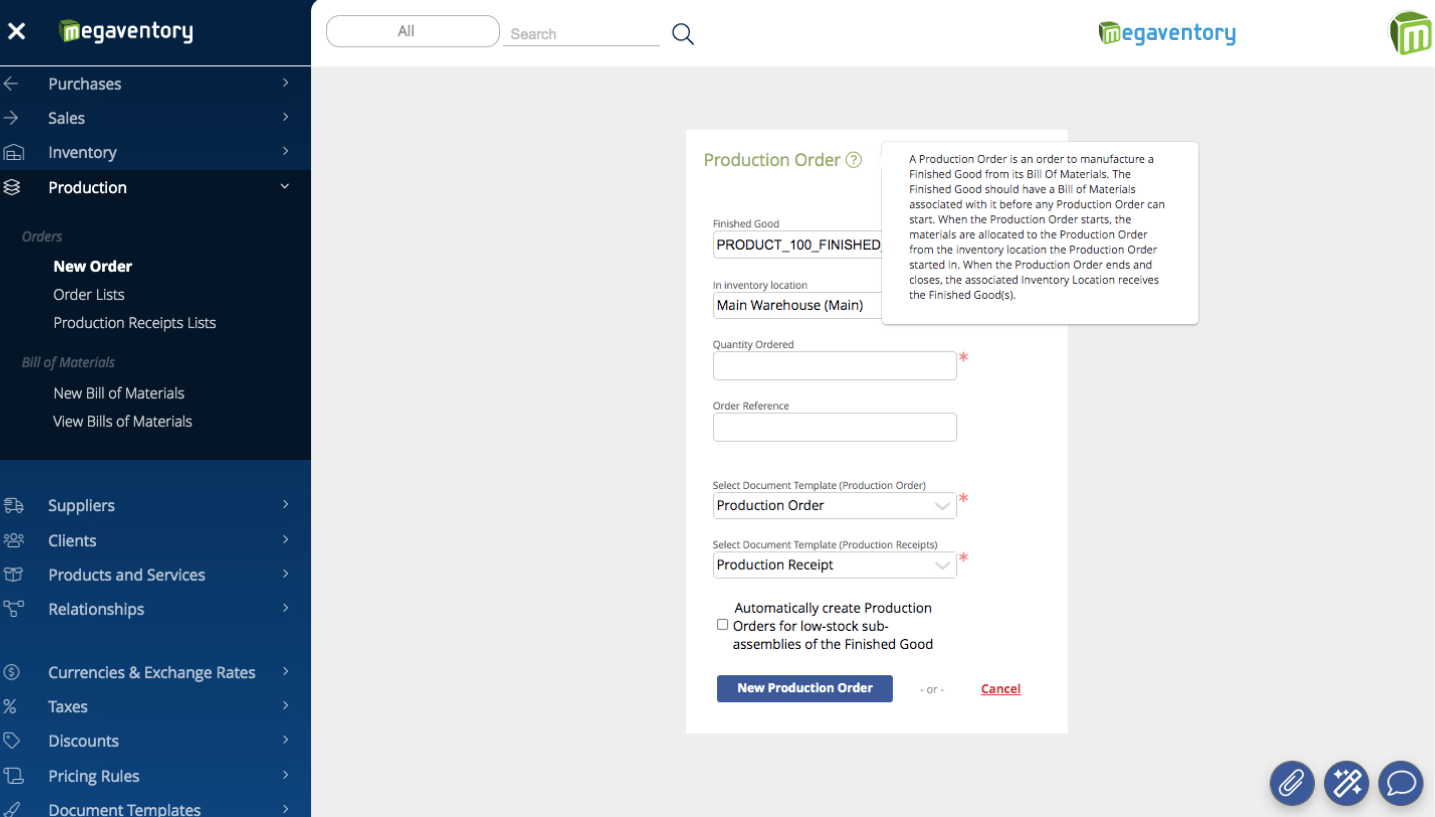Viewport: 1435px width, 817px height.
Task: Click the Taxes percent icon
Action: coord(9,706)
